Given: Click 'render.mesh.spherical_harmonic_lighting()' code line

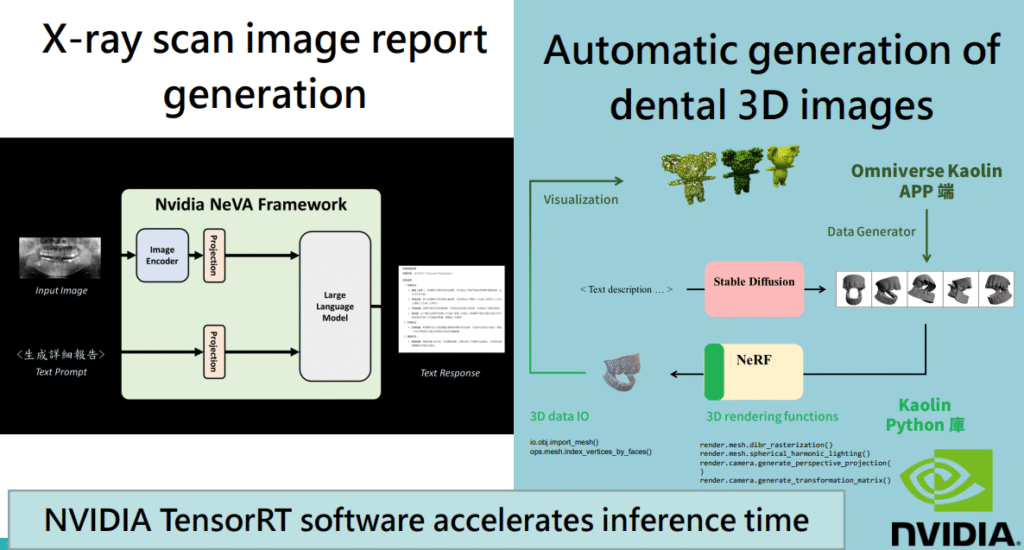Looking at the screenshot, I should (x=785, y=453).
